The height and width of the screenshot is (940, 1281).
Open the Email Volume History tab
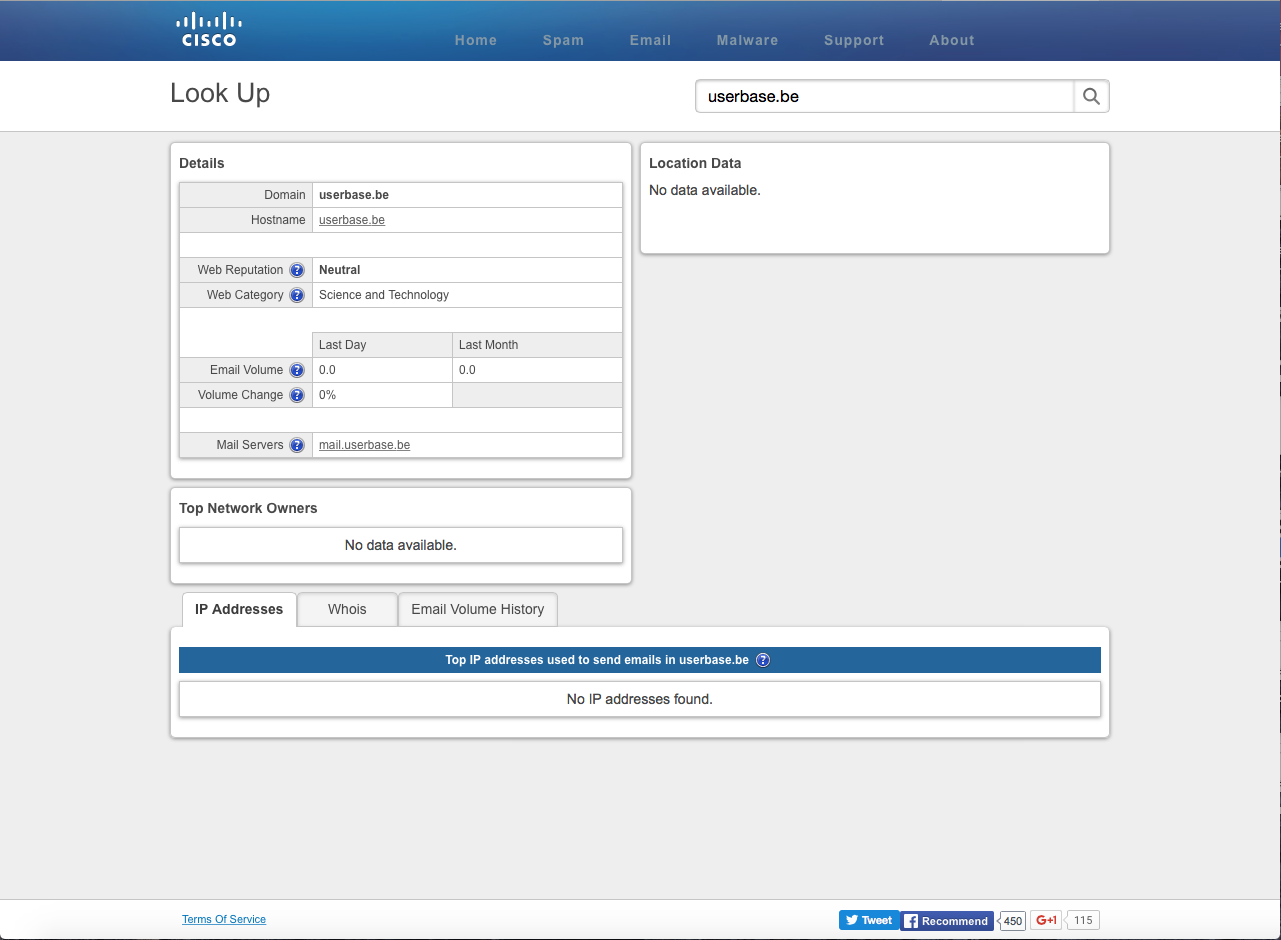[x=477, y=609]
